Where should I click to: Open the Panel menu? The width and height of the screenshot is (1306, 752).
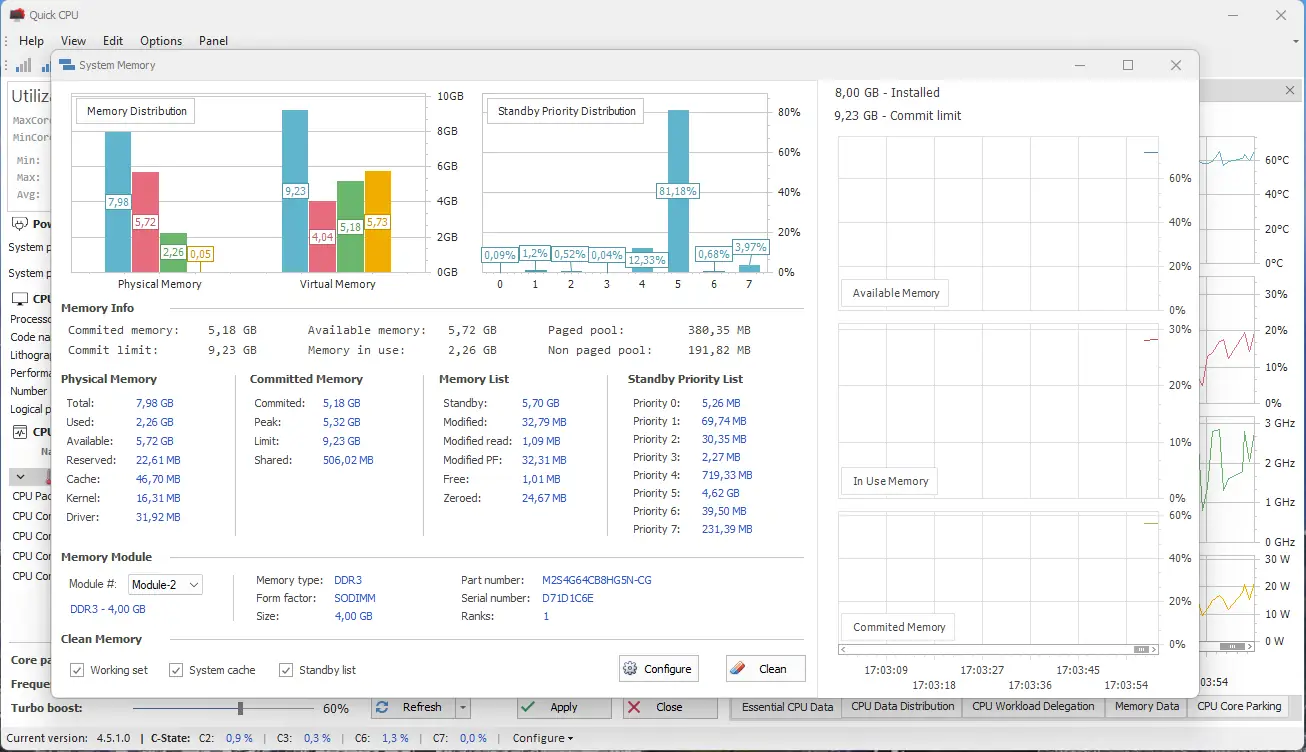pos(213,41)
